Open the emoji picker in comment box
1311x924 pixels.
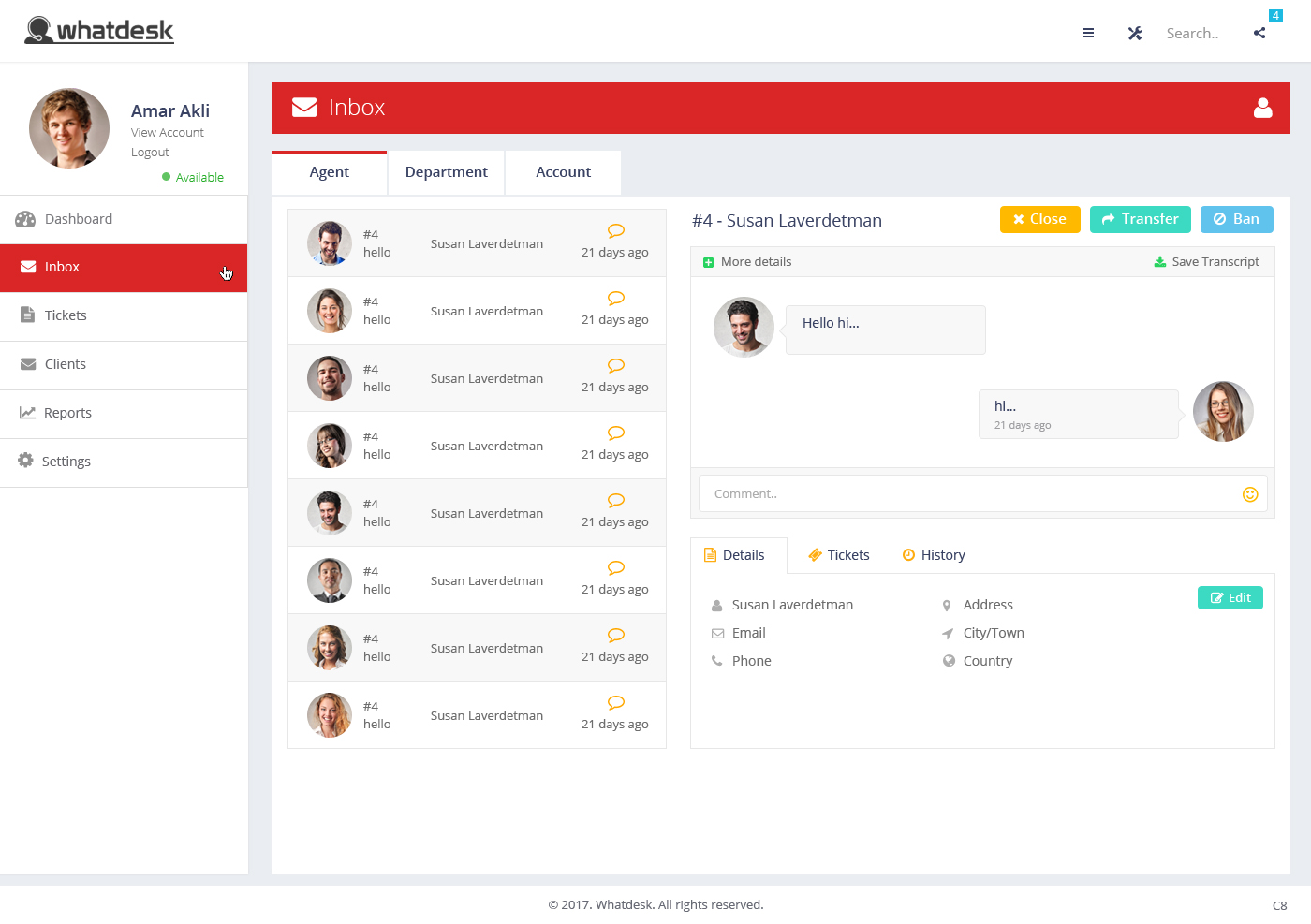pyautogui.click(x=1249, y=494)
